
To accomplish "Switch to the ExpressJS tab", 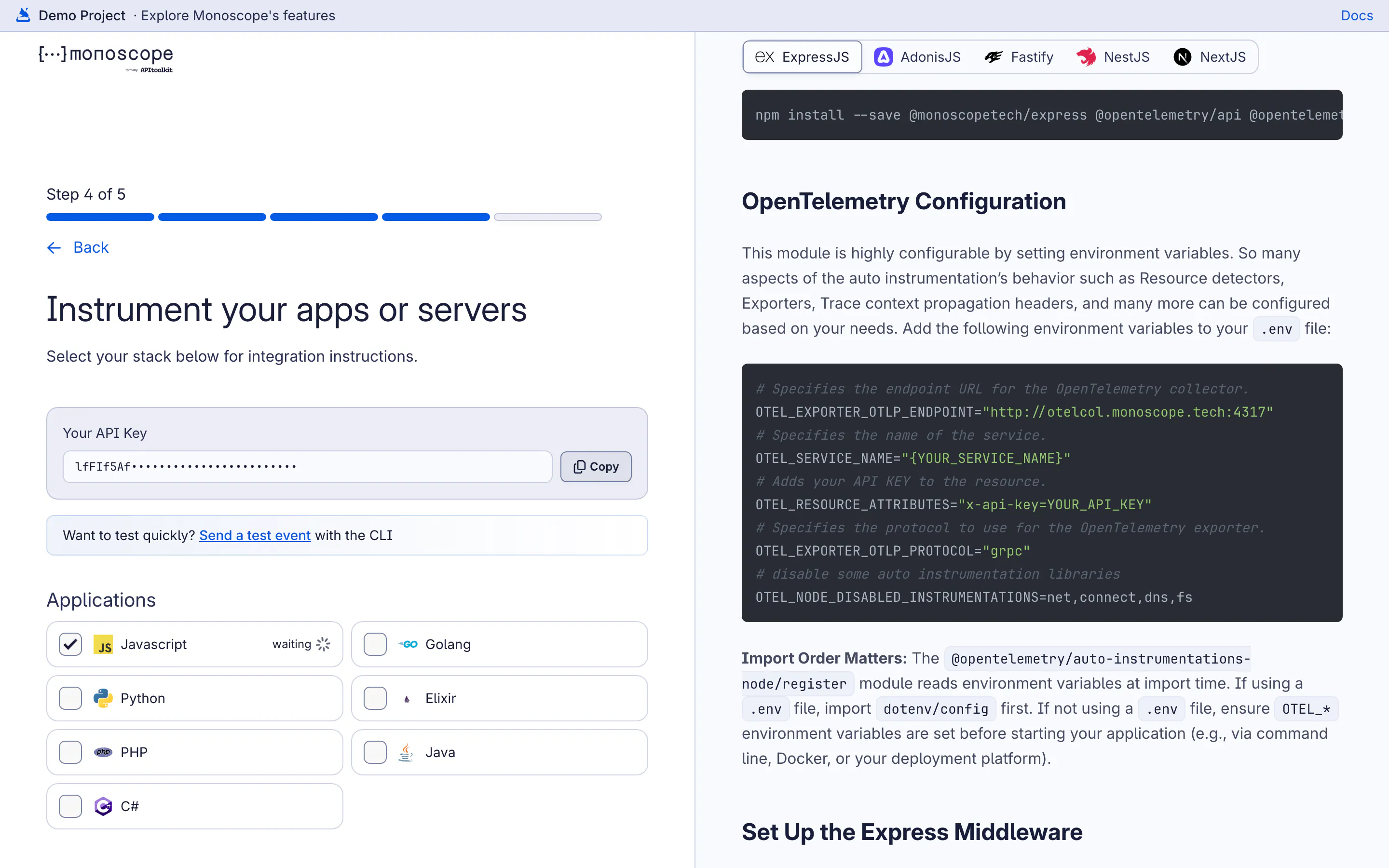I will (802, 57).
